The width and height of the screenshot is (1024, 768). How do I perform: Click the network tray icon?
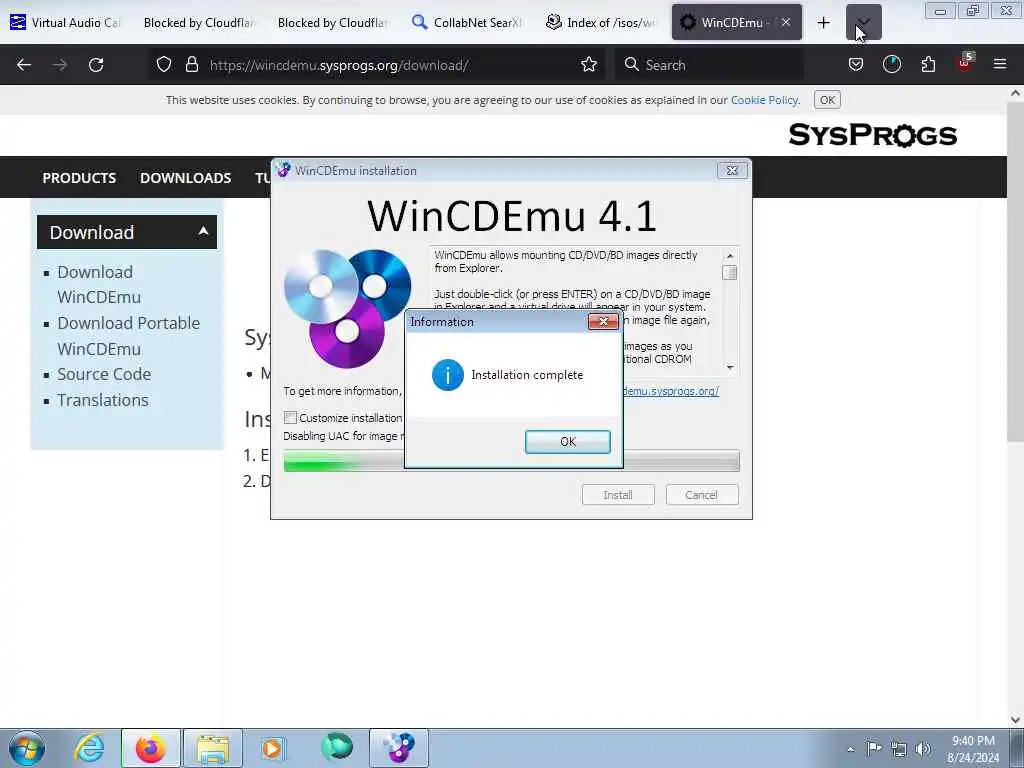[x=899, y=749]
